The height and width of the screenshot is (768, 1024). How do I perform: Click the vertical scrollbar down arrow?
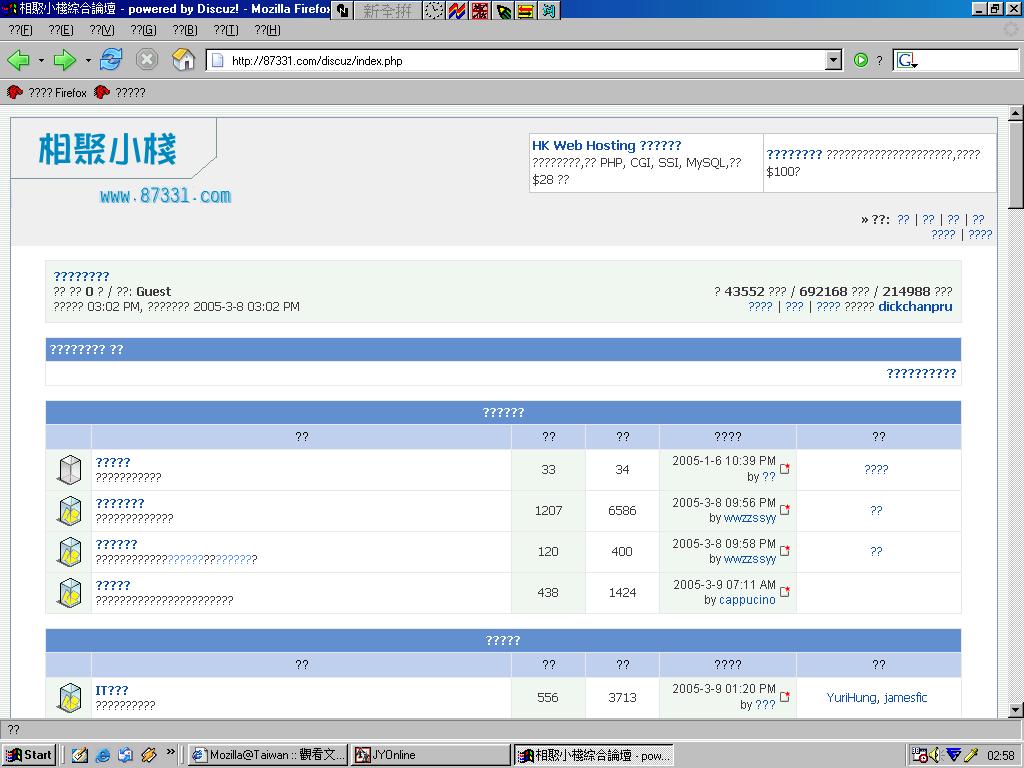tap(1015, 710)
